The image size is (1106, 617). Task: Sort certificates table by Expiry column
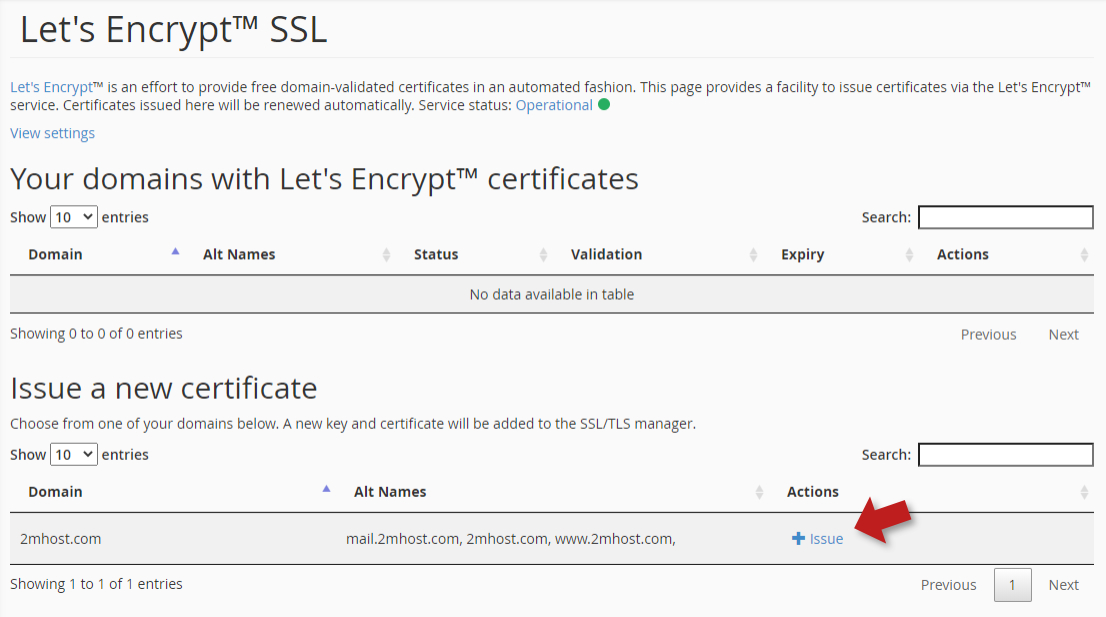click(x=802, y=254)
